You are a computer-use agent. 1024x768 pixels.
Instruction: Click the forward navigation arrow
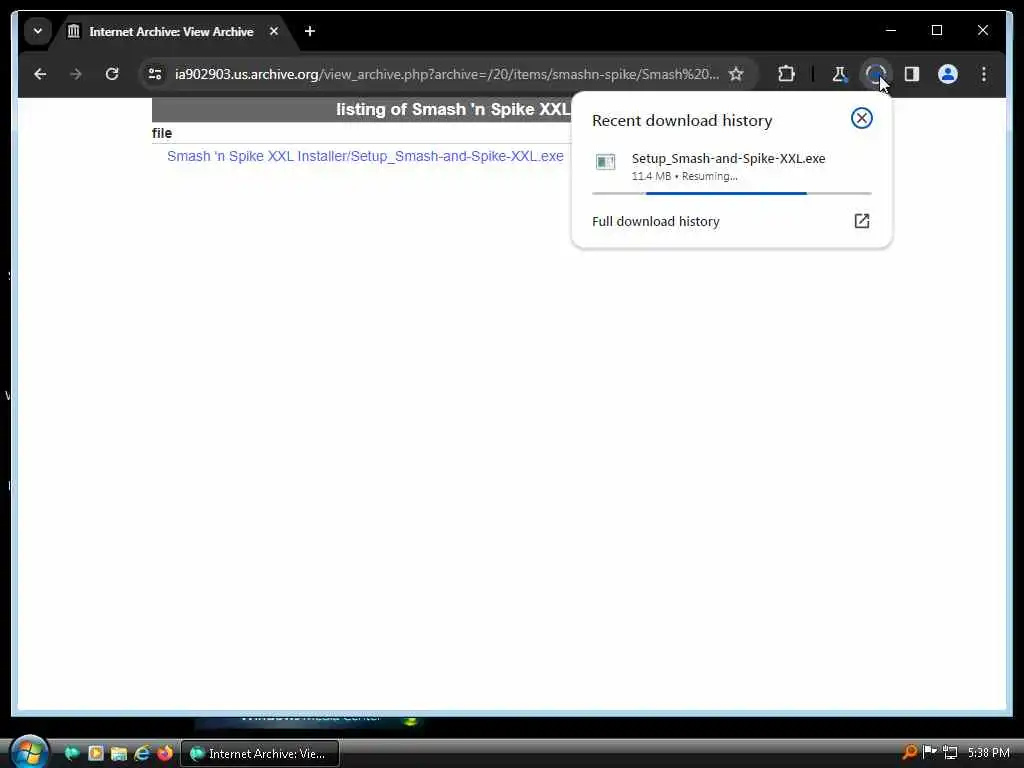pos(76,74)
